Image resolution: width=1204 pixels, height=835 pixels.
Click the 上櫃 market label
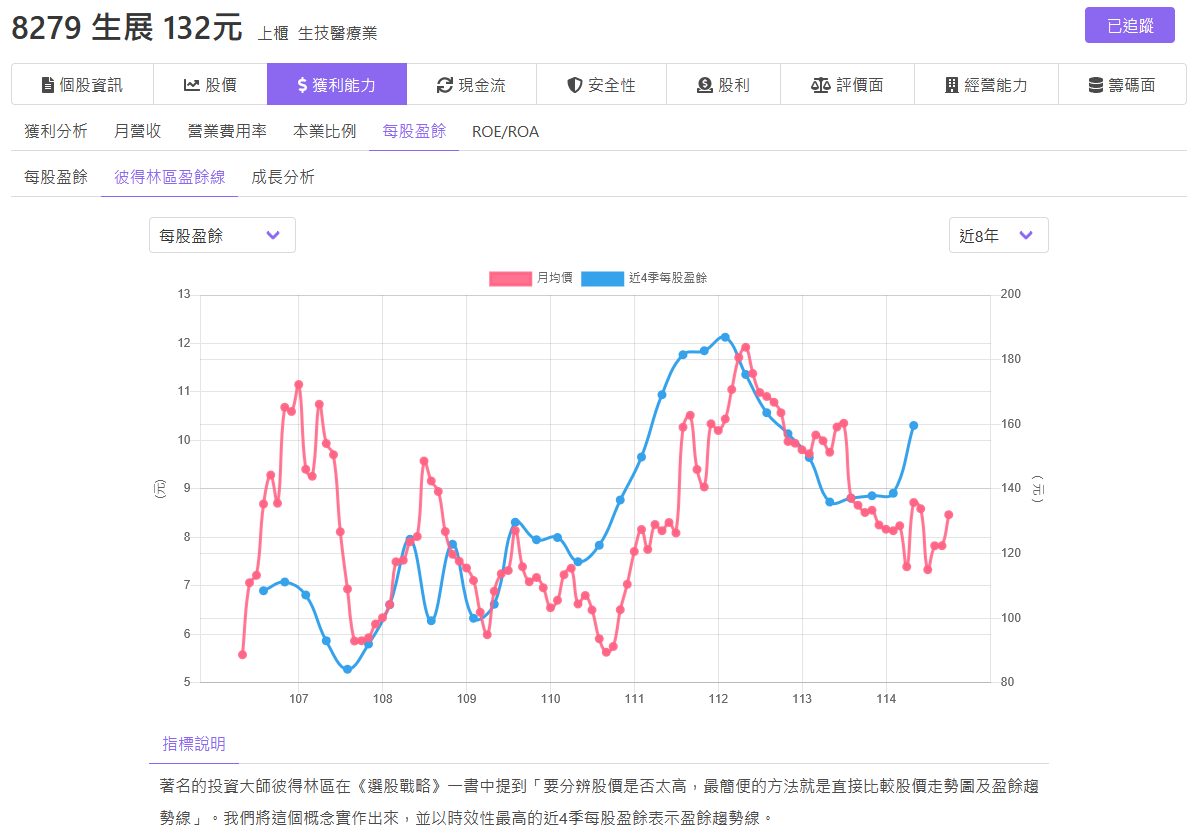coord(272,33)
